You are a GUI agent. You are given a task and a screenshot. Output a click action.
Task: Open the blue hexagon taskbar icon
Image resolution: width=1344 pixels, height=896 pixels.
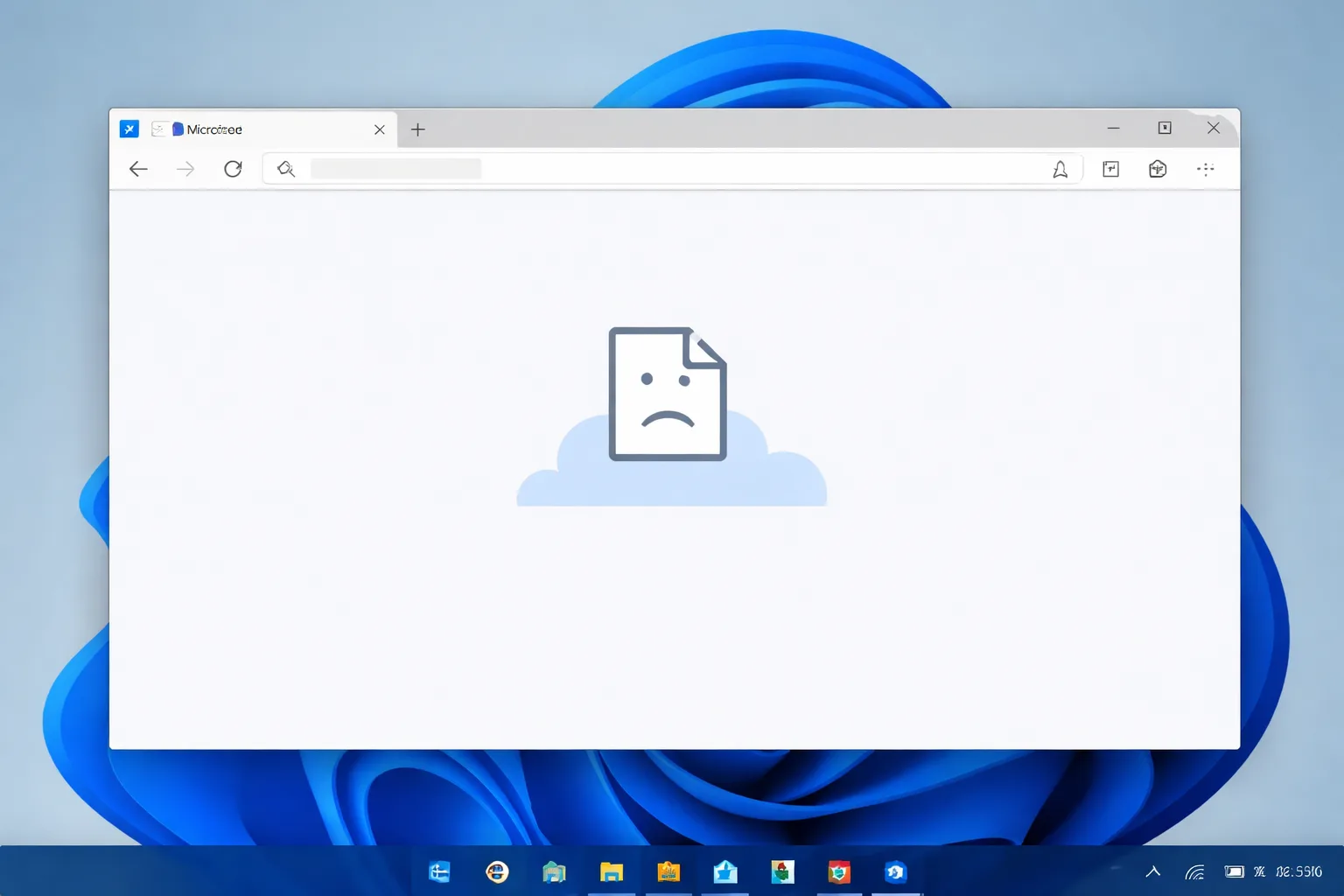pyautogui.click(x=895, y=871)
